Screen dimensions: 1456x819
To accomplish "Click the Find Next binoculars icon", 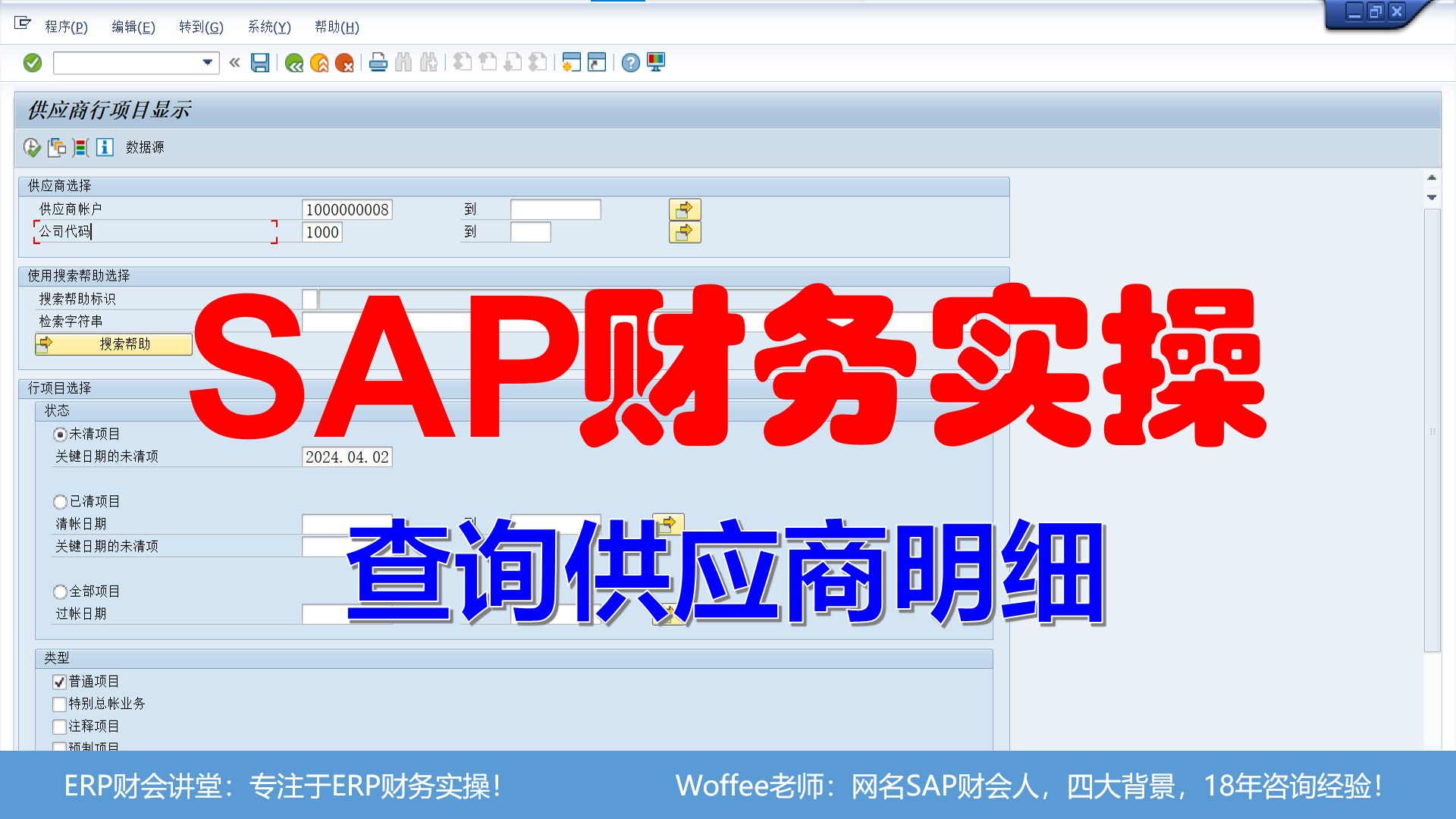I will click(x=428, y=63).
